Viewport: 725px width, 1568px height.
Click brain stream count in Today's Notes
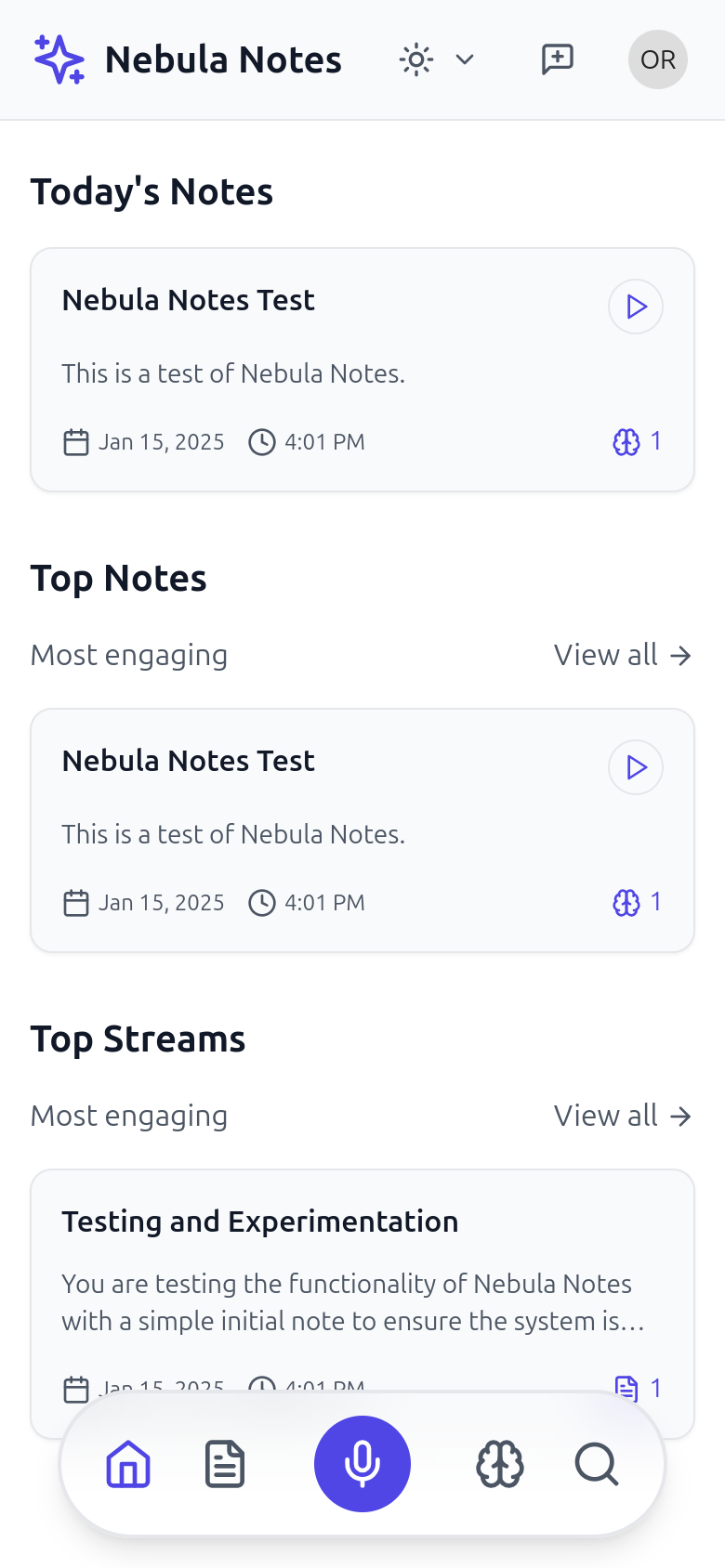[x=638, y=441]
